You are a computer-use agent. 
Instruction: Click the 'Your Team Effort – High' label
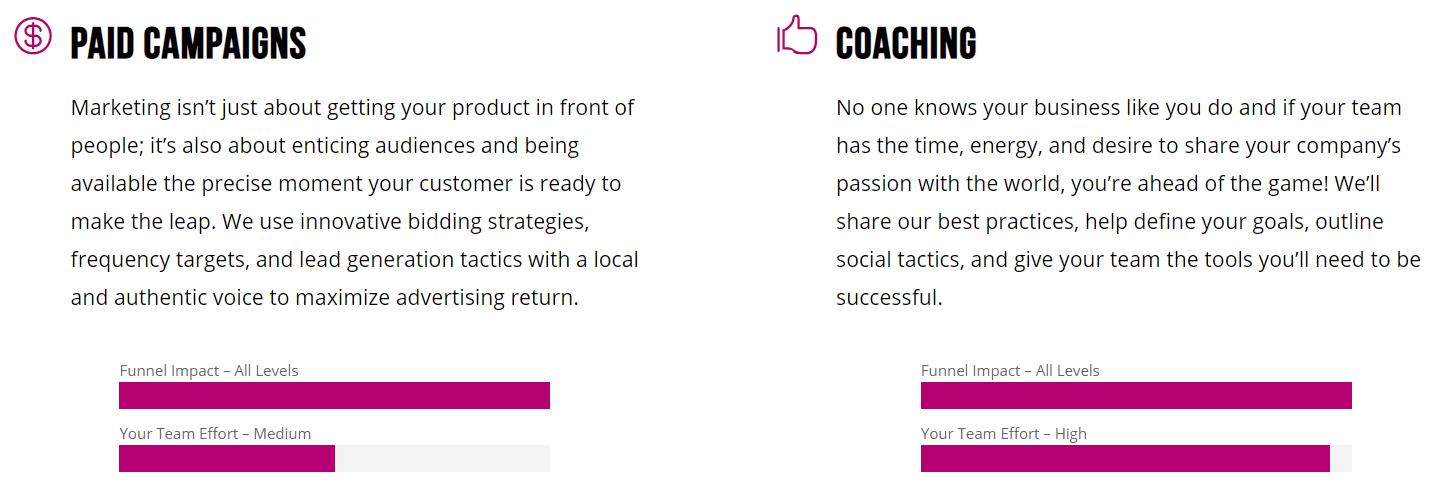[x=1003, y=434]
